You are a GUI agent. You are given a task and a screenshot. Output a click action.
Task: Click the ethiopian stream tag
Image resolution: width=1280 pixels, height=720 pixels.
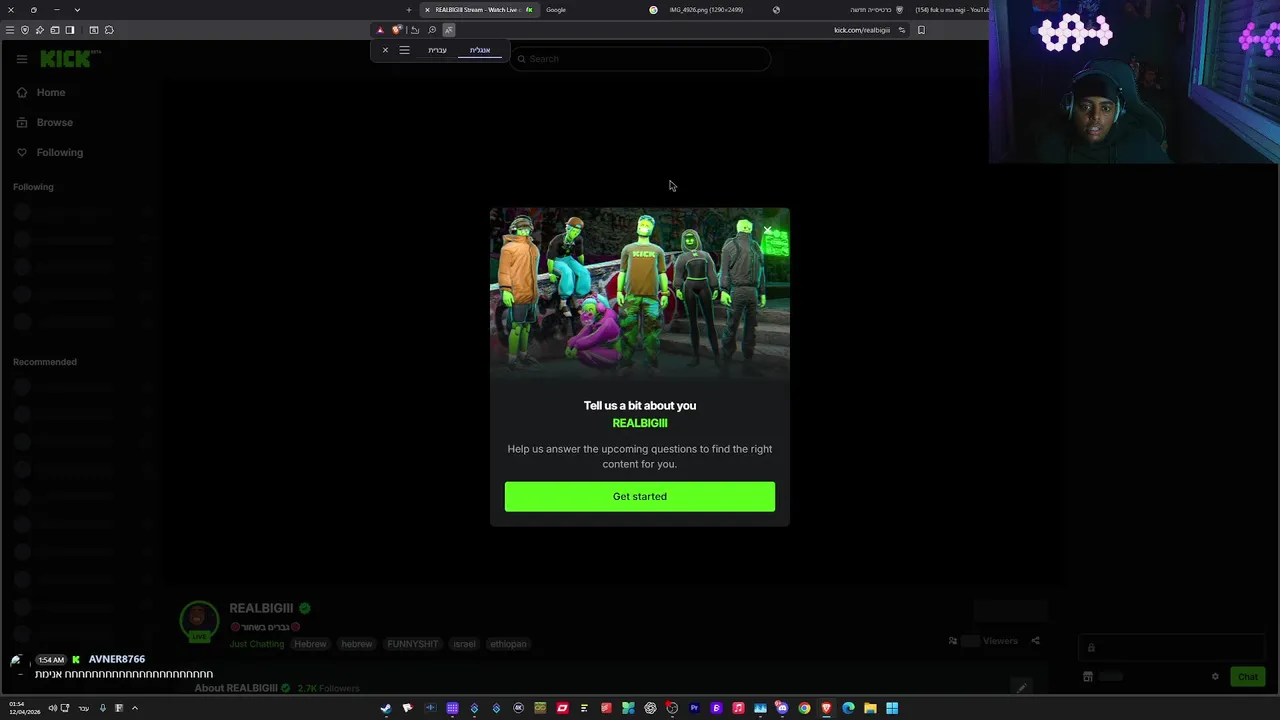pyautogui.click(x=508, y=644)
